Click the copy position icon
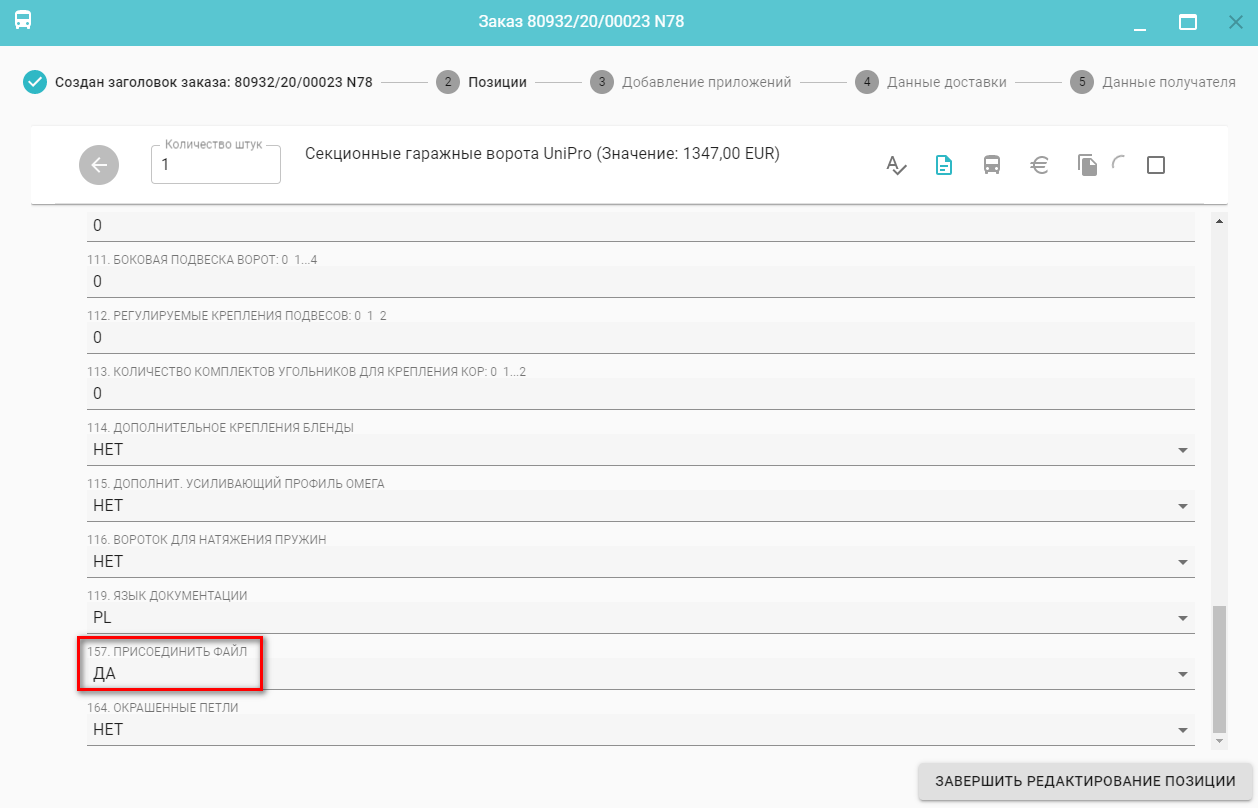The image size is (1258, 808). click(1087, 165)
